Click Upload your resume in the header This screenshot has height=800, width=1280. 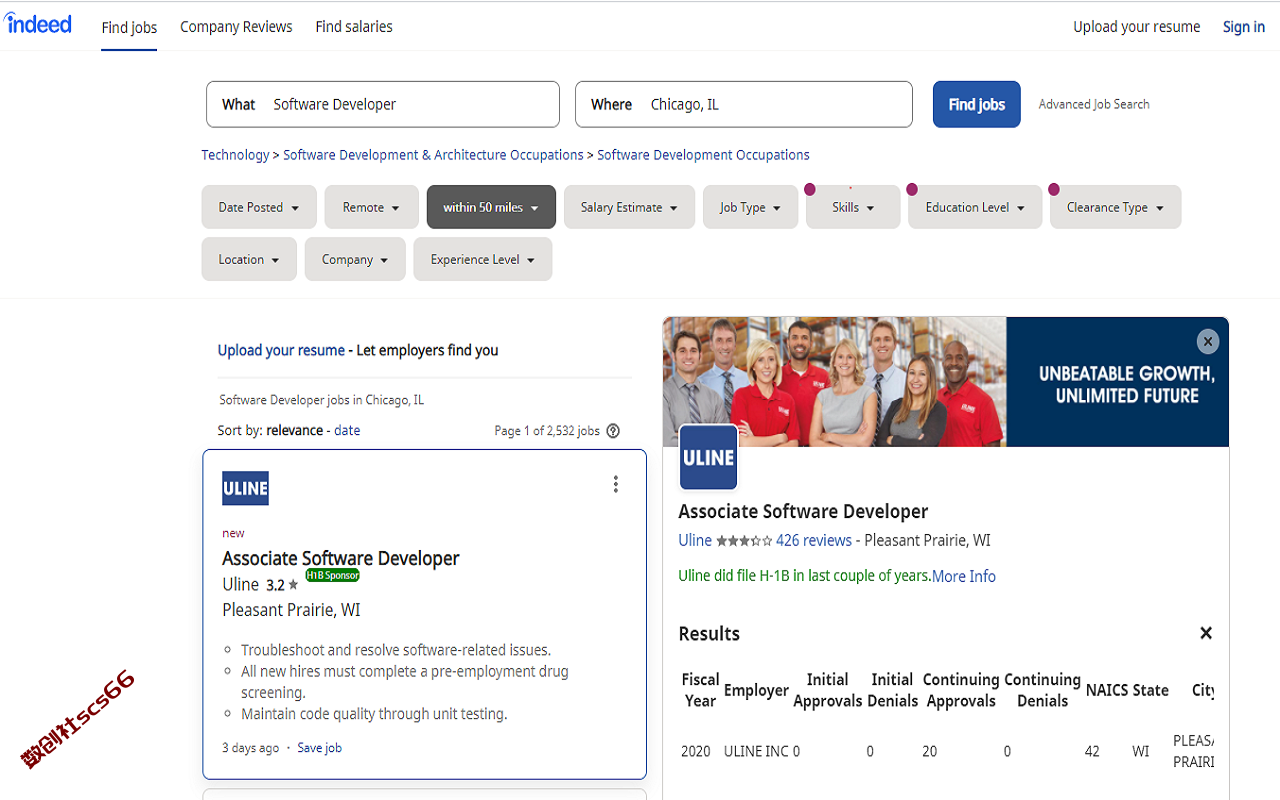[1137, 27]
